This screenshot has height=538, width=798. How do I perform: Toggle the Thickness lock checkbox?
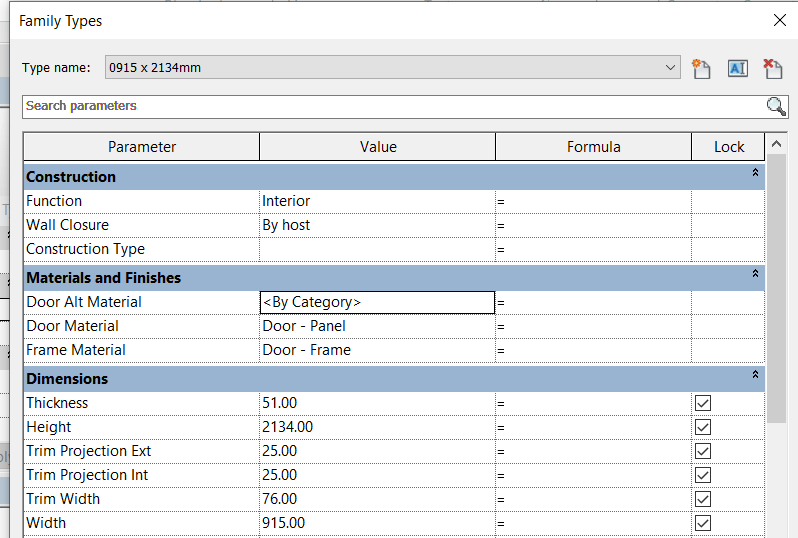point(703,403)
